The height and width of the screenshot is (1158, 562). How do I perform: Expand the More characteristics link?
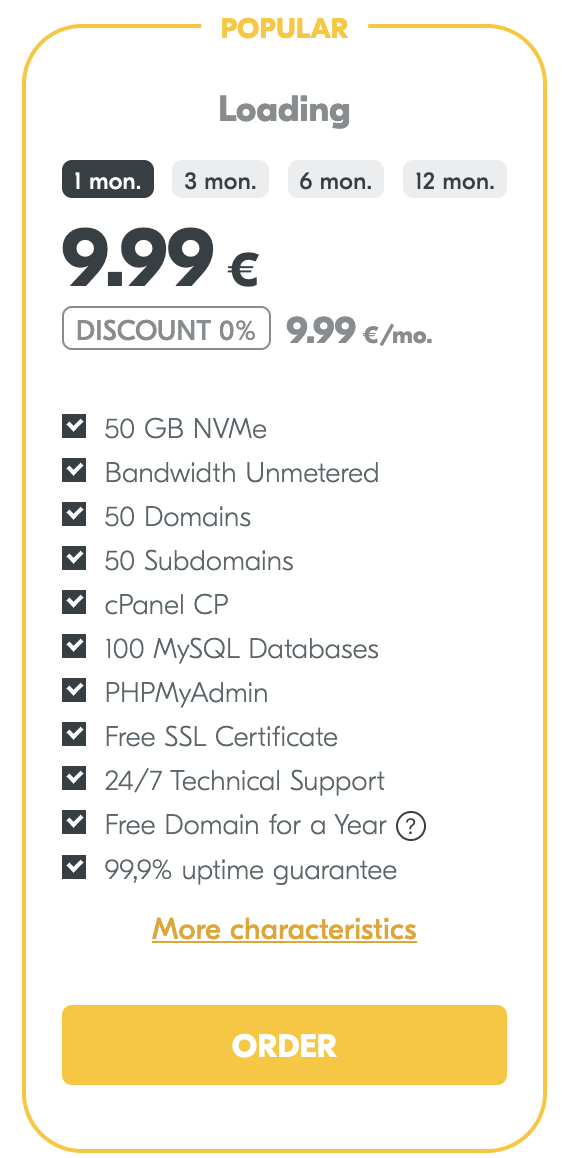pos(284,929)
